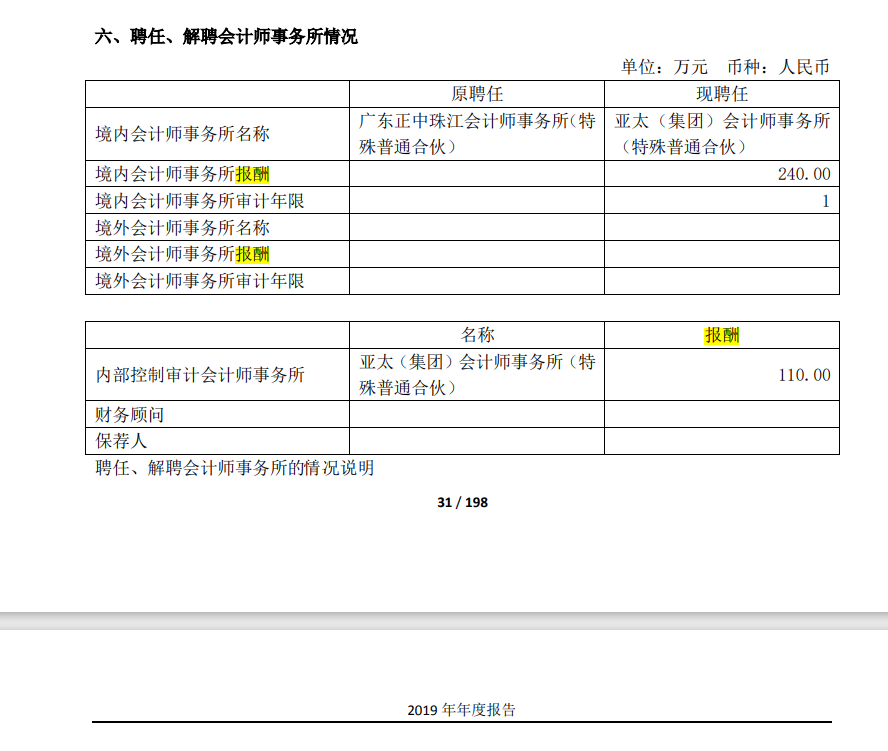
Task: Click the 单位：万元 unit label
Action: pos(664,67)
